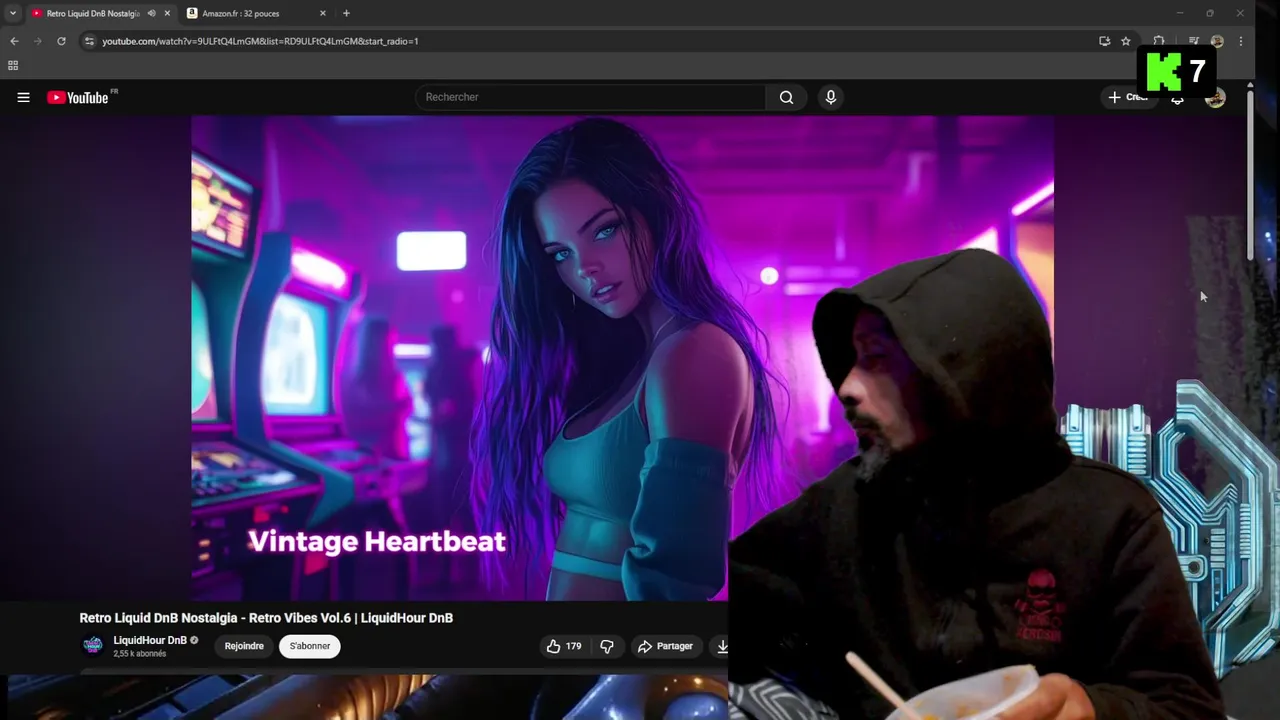Screen dimensions: 1280x720
Task: Open the LiquidHour DnB channel avatar
Action: [92, 646]
